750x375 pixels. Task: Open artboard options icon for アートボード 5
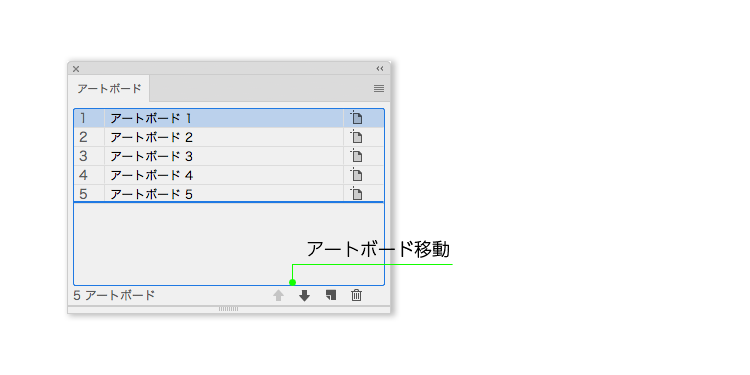coord(356,194)
